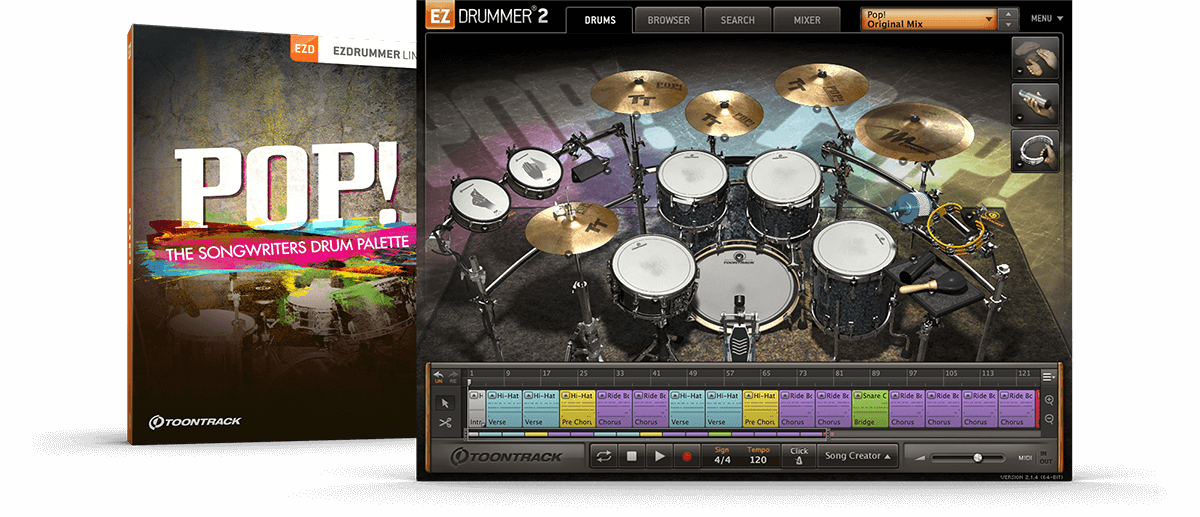The image size is (1200, 517).
Task: Click the Sign 4/4 time signature field
Action: (722, 456)
